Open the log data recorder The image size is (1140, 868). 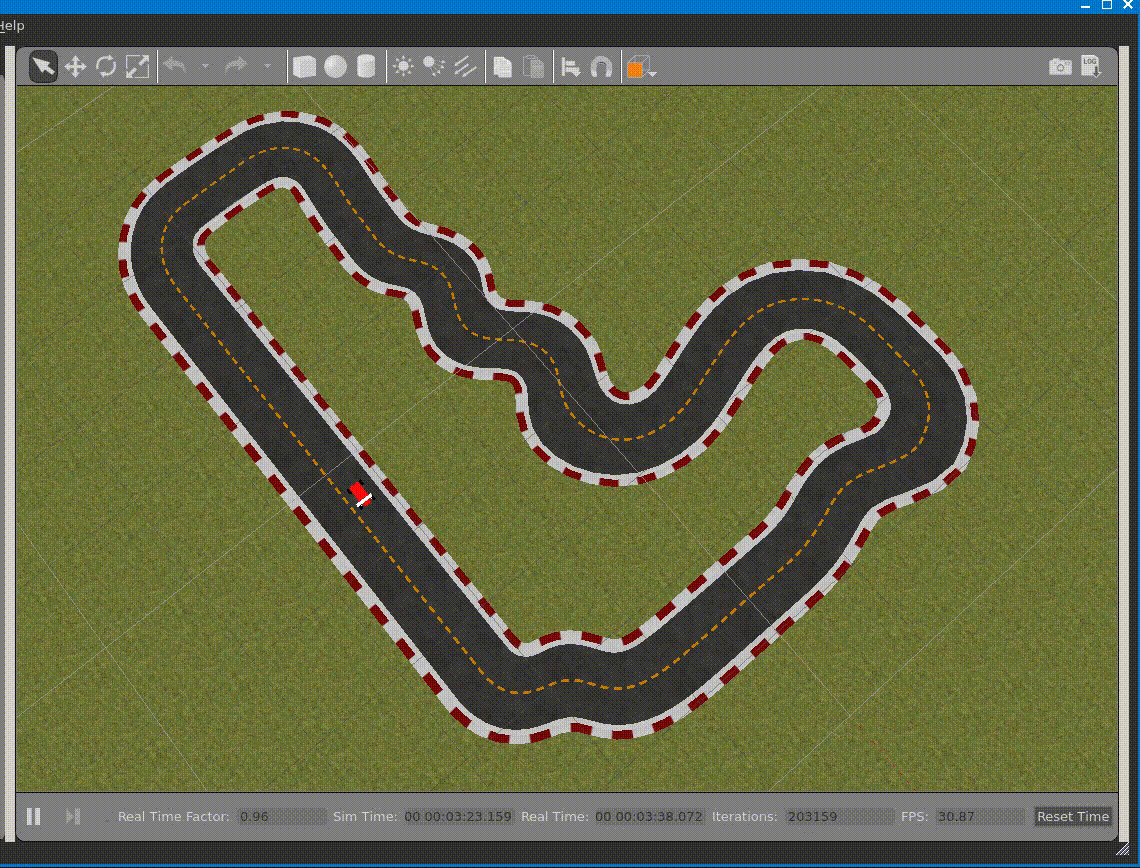pos(1091,66)
